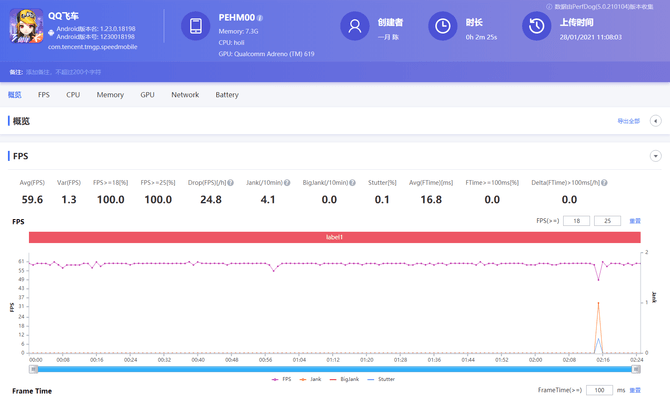Viewport: 670px width, 396px height.
Task: Click the Drop(FPS) value 24.8
Action: pyautogui.click(x=211, y=199)
